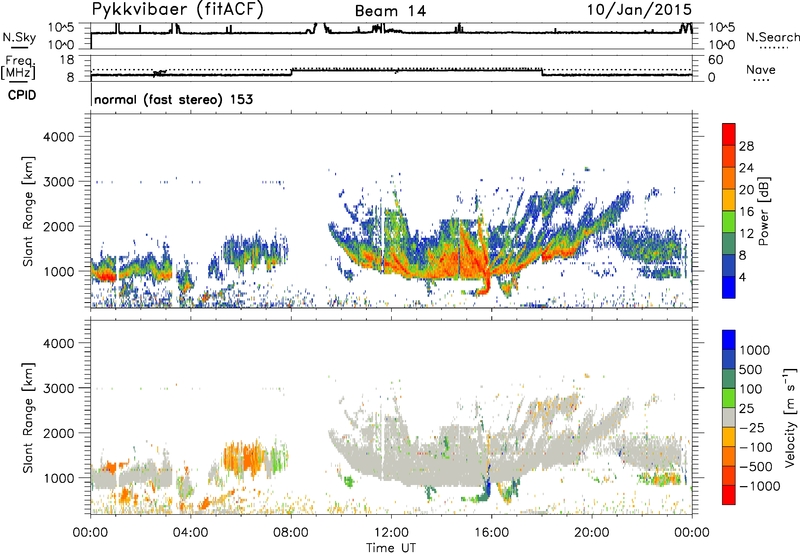
Task: Click the 04:00 time tick label
Action: pyautogui.click(x=190, y=533)
